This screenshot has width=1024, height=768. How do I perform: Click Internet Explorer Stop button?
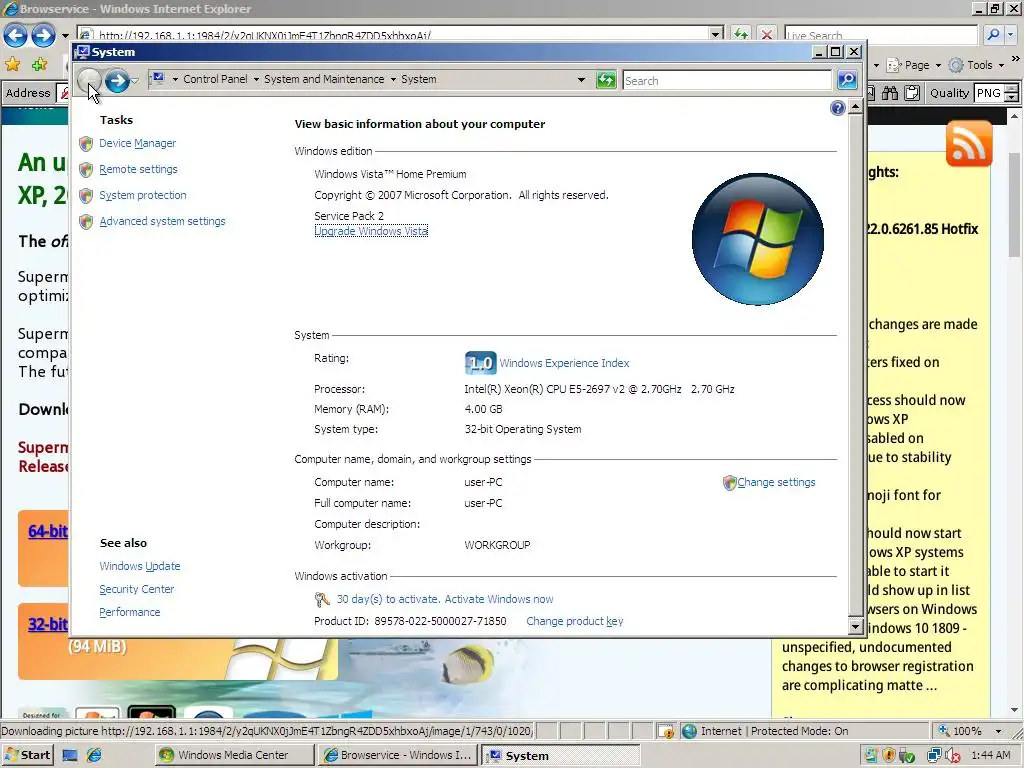click(767, 35)
